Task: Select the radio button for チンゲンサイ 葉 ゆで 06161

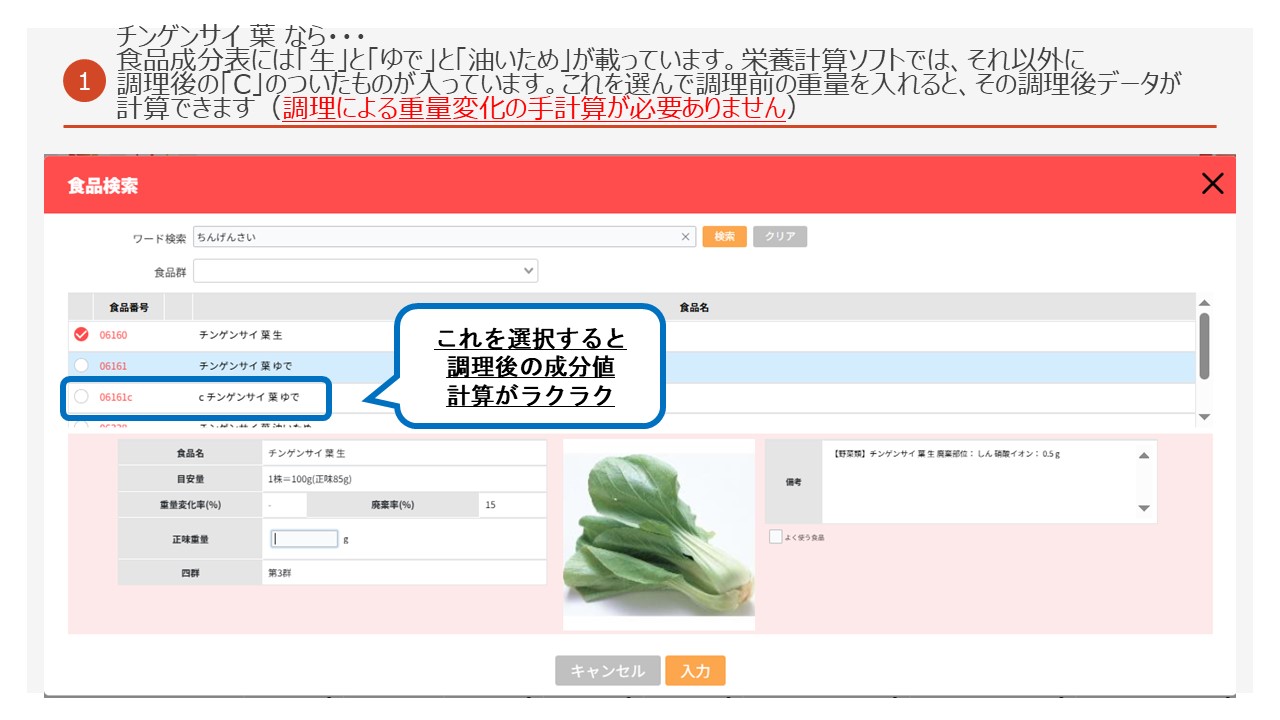Action: [81, 366]
